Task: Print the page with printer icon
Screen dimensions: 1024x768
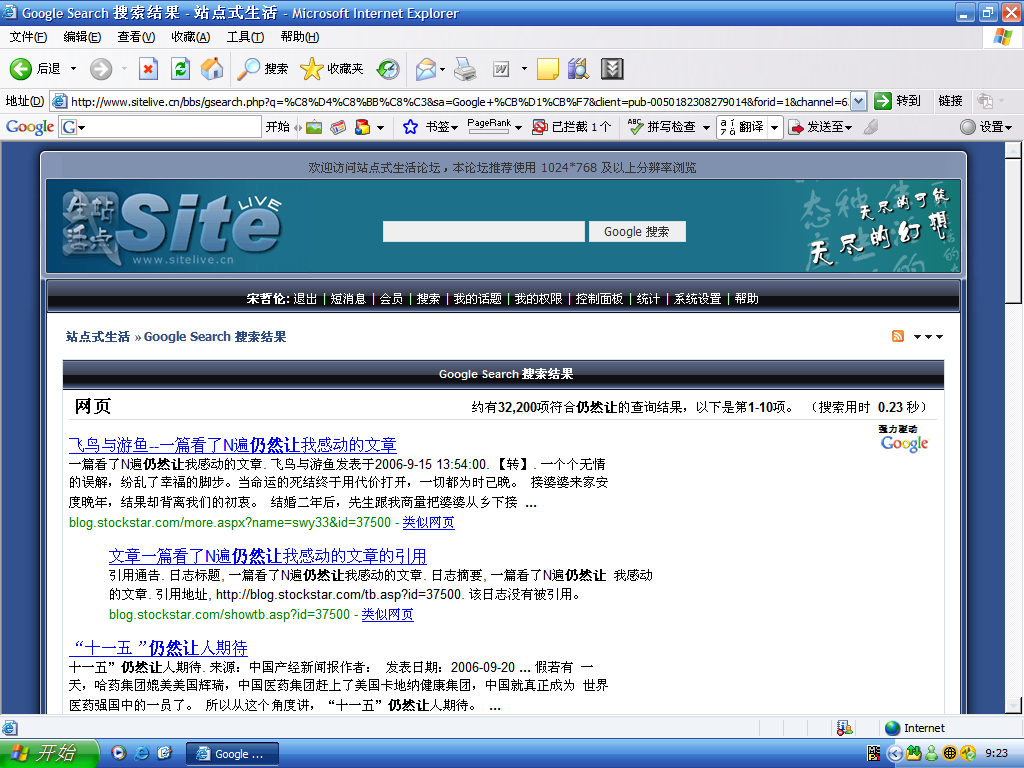Action: [x=465, y=69]
